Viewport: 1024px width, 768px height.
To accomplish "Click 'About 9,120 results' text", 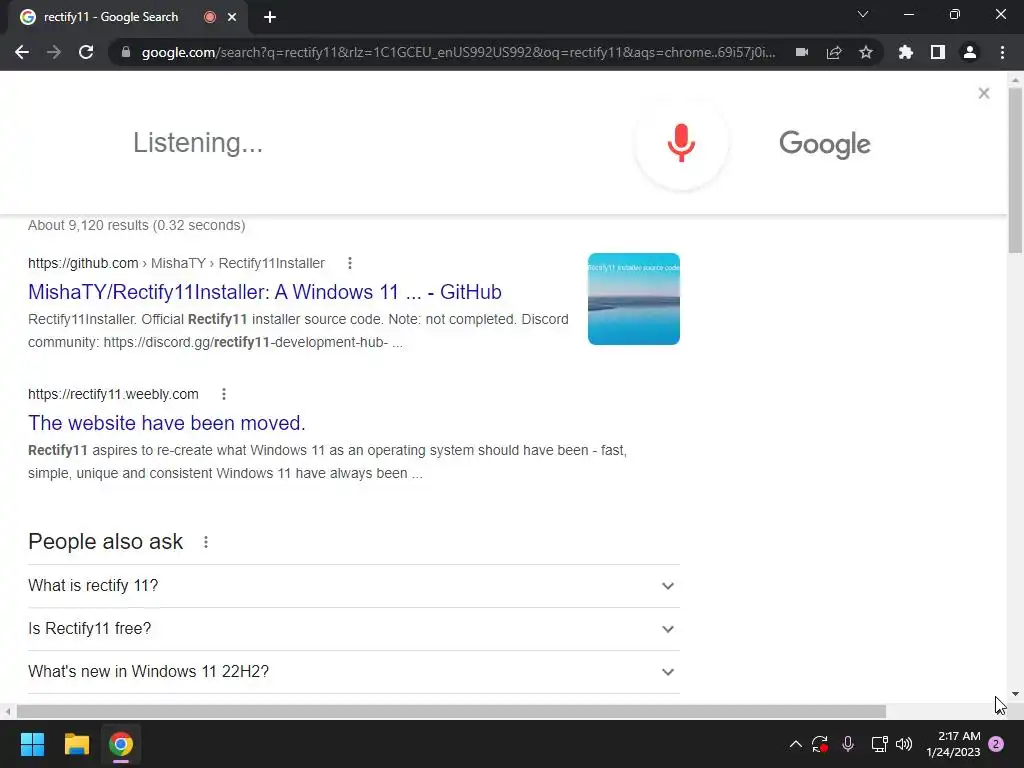I will pyautogui.click(x=136, y=225).
